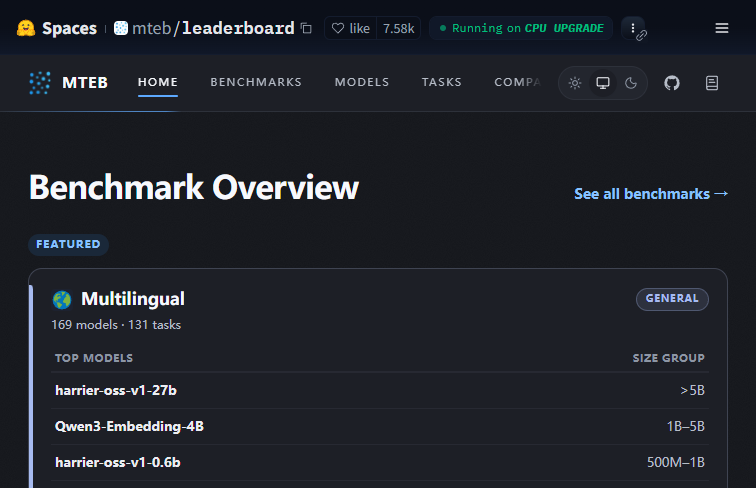Select the Qwen3-Embedding-4B model row
This screenshot has width=756, height=488.
(380, 427)
